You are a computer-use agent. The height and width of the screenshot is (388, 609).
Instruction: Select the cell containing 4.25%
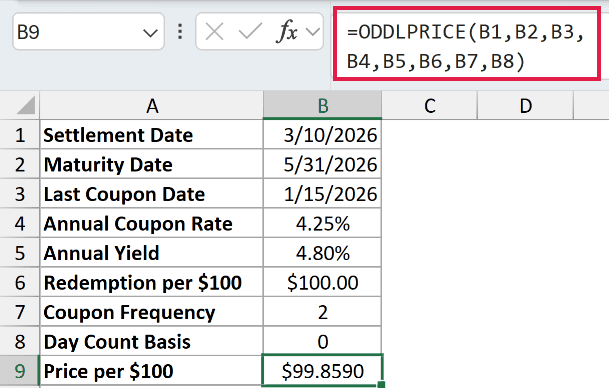pos(322,223)
